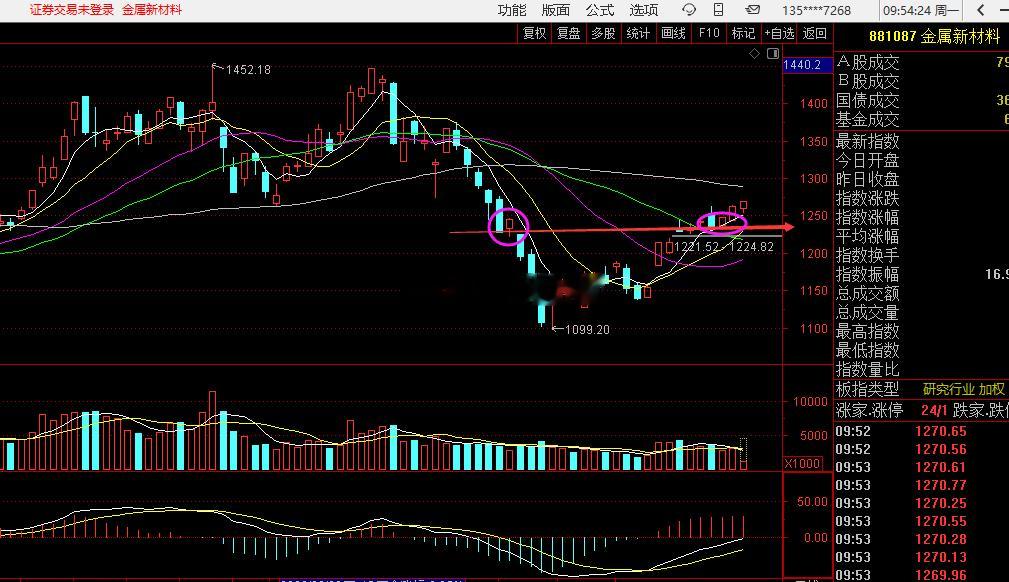Click the 指数振幅 label
1009x582 pixels.
point(867,274)
